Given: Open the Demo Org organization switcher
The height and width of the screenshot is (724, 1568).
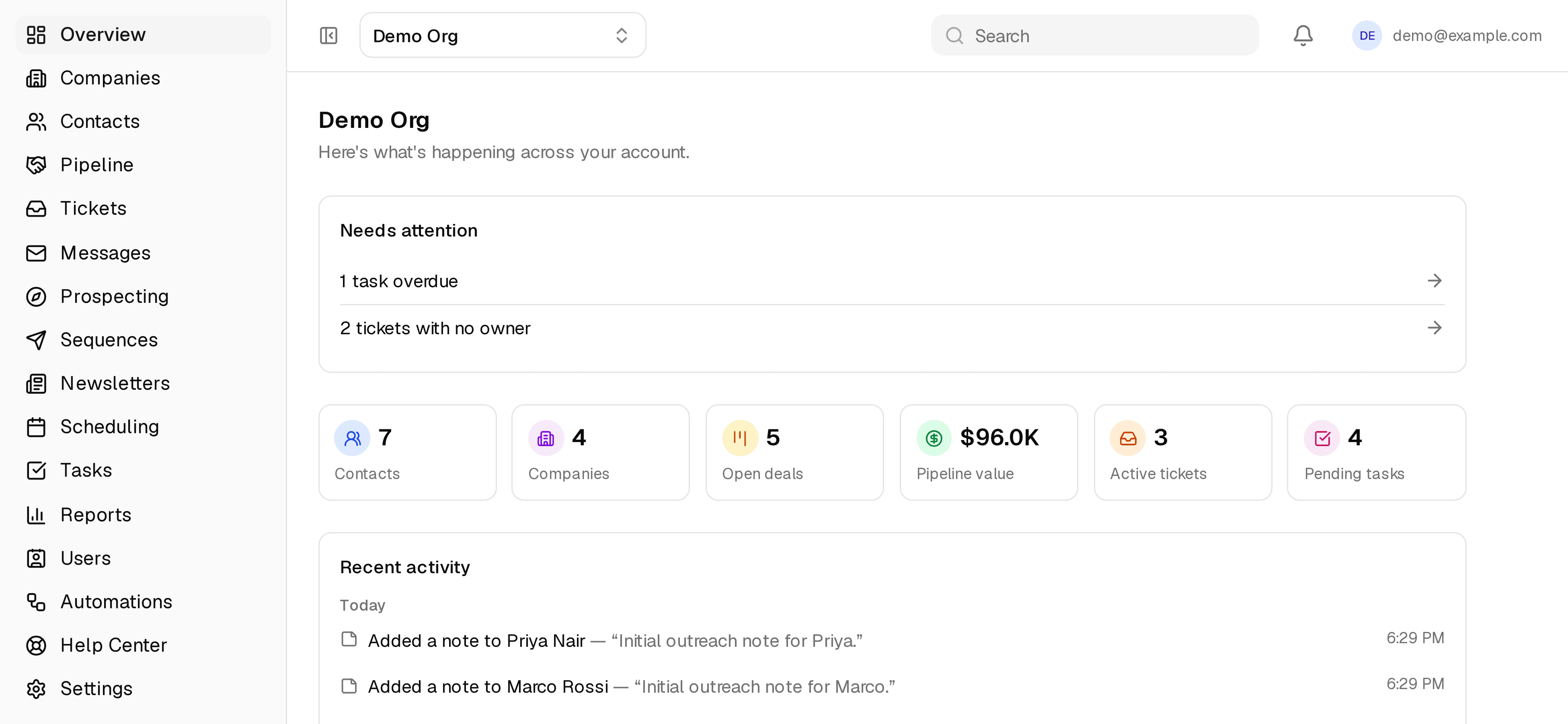Looking at the screenshot, I should click(502, 35).
